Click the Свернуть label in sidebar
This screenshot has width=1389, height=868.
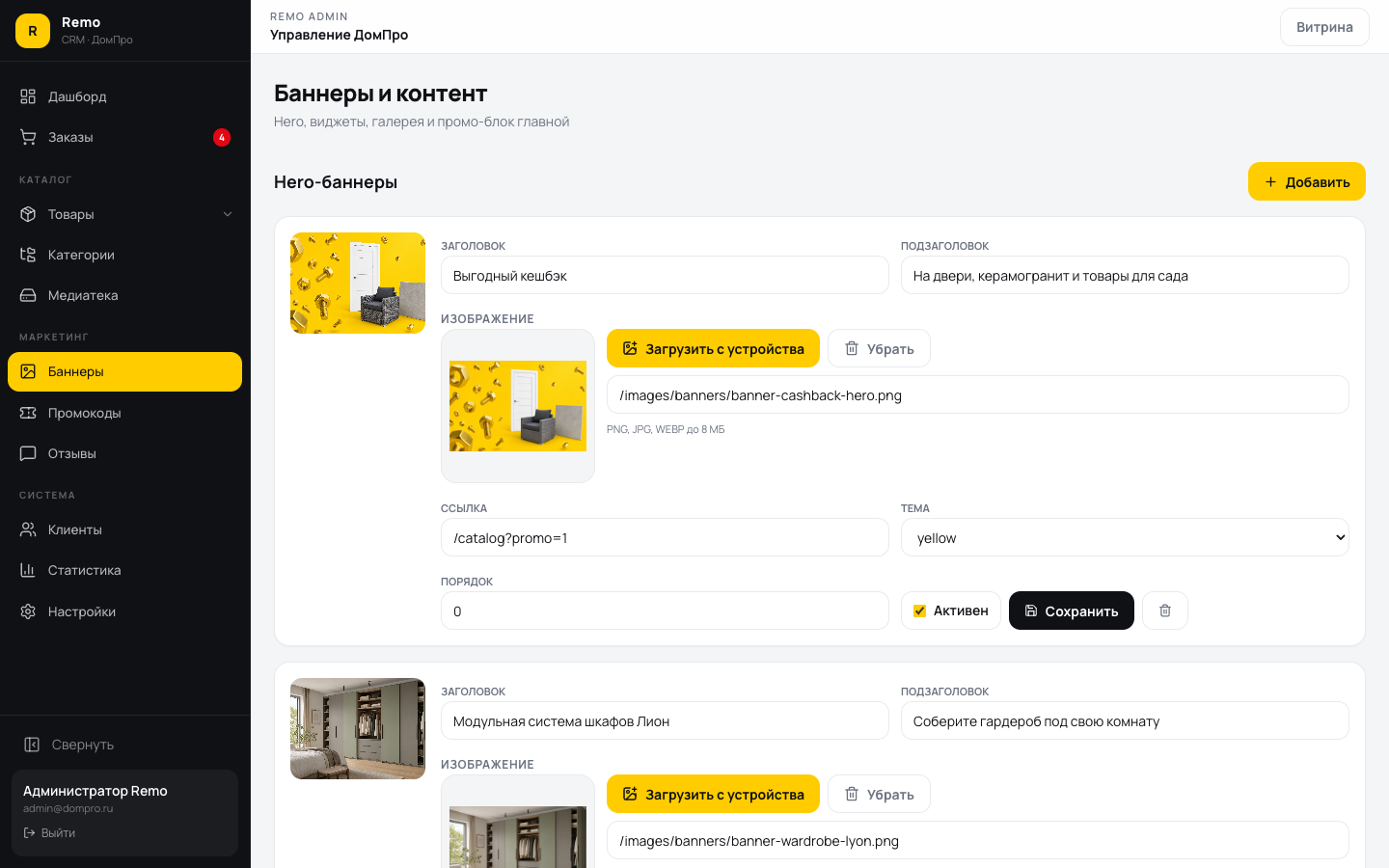point(83,745)
